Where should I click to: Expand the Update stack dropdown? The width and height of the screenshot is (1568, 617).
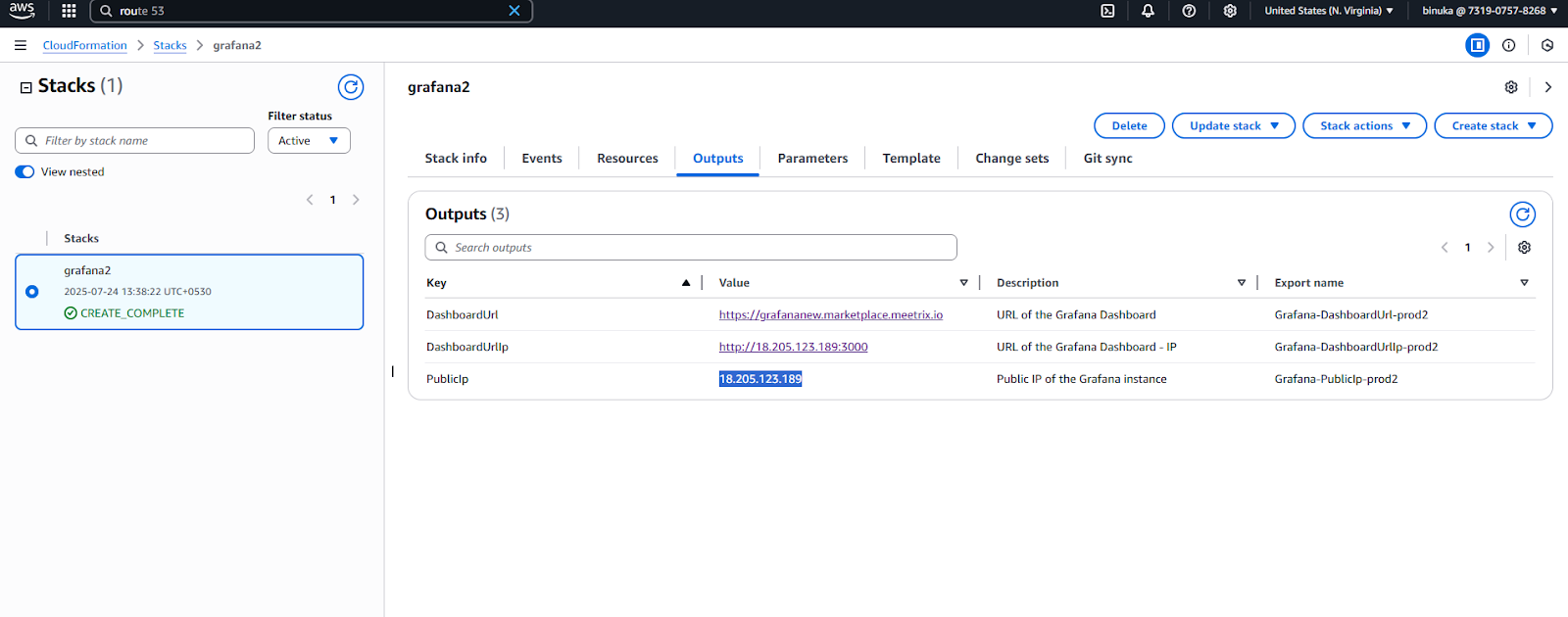pyautogui.click(x=1234, y=125)
